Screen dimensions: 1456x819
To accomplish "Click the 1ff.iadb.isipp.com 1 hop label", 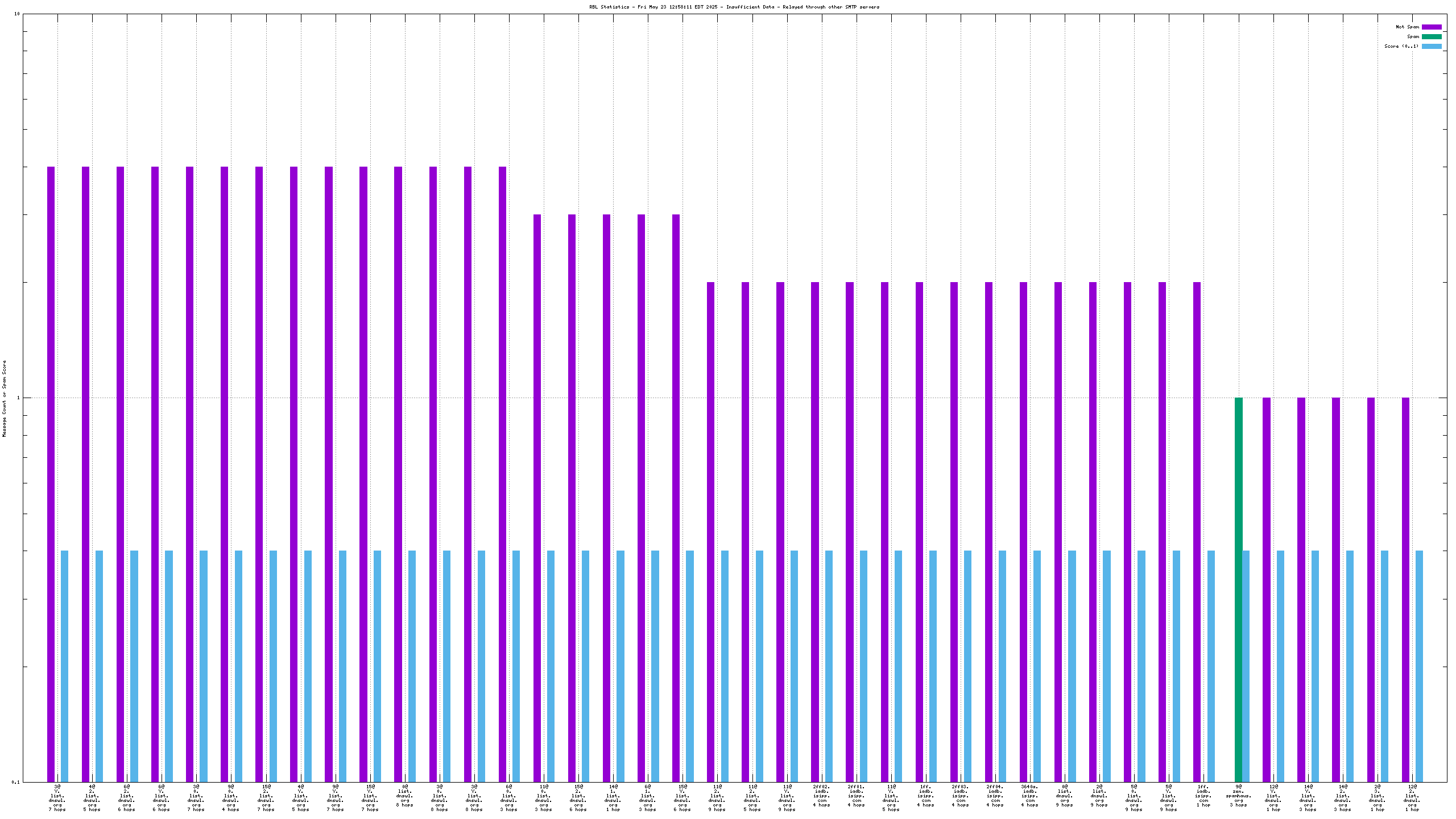I will point(1203,797).
